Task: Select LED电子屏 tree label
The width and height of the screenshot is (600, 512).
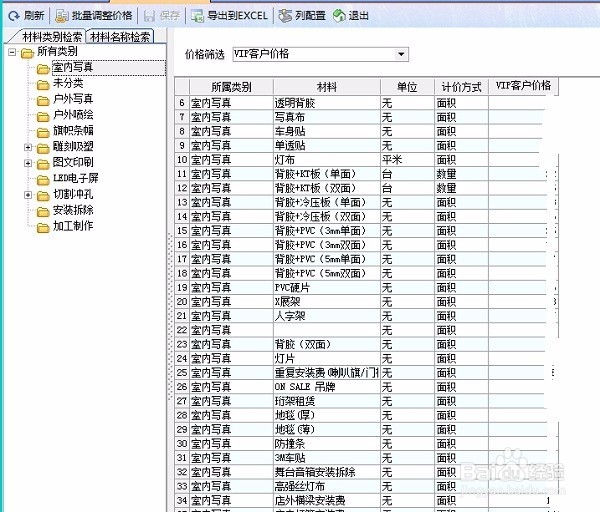Action: click(x=75, y=178)
